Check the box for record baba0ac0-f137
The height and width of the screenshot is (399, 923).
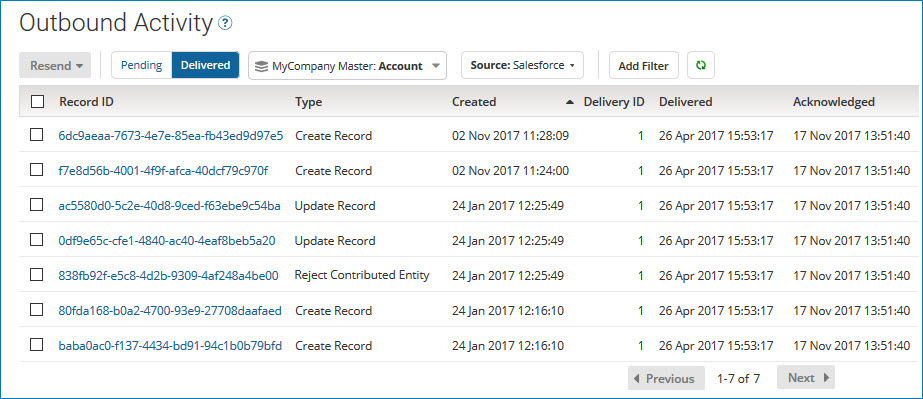click(x=36, y=345)
